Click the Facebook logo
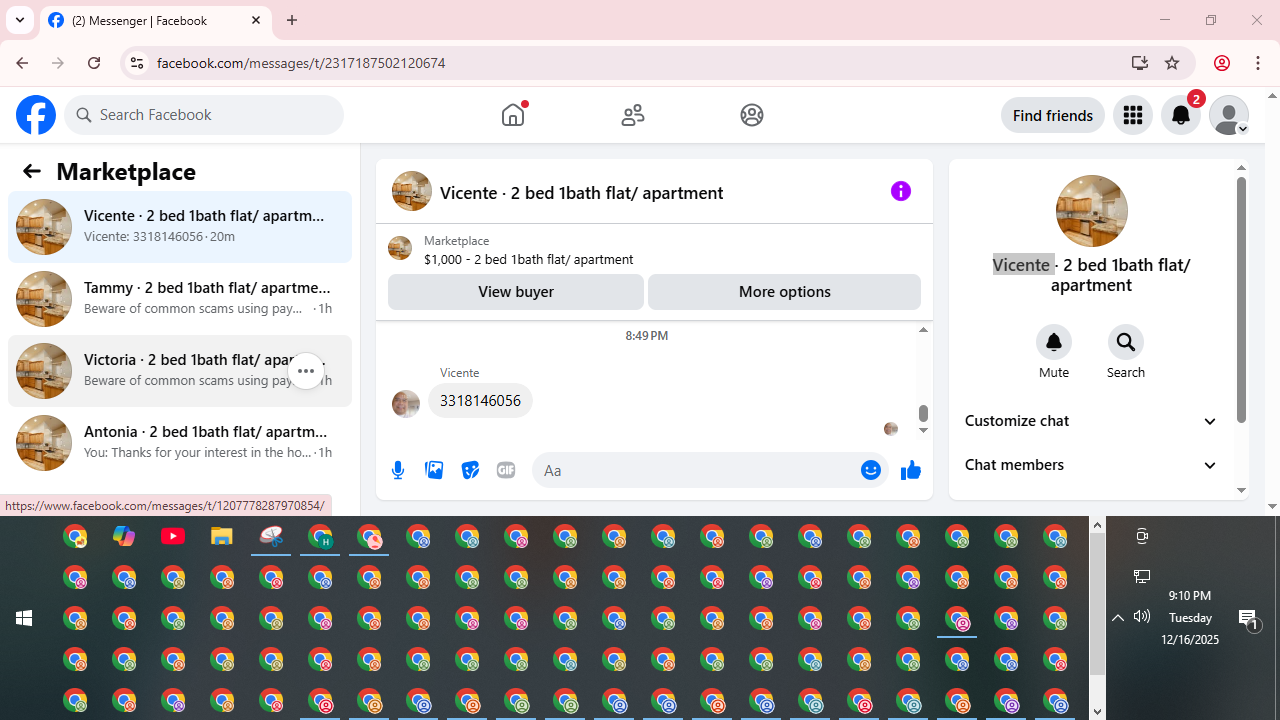Viewport: 1280px width, 720px height. click(x=36, y=115)
